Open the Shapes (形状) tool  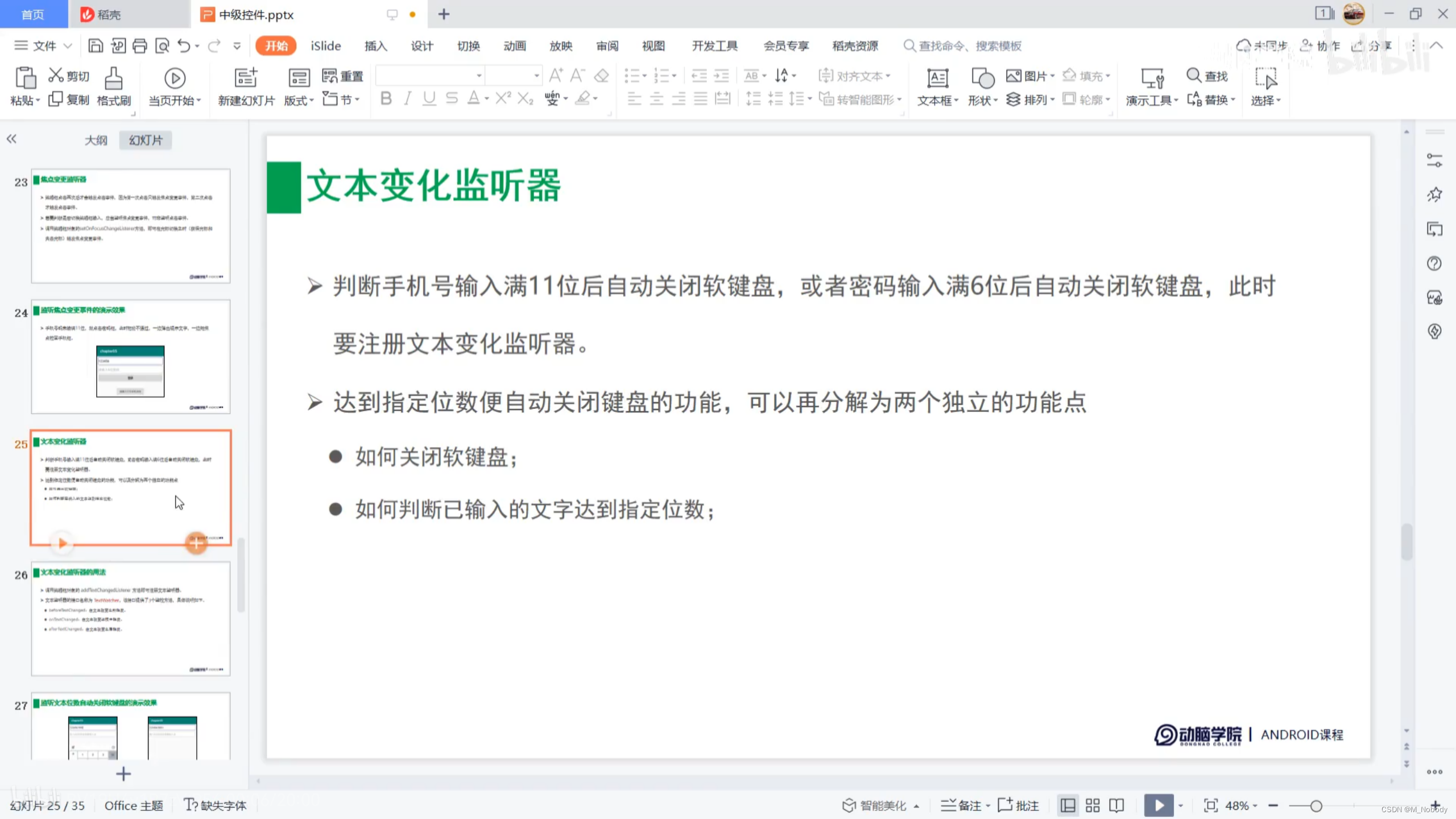click(982, 78)
